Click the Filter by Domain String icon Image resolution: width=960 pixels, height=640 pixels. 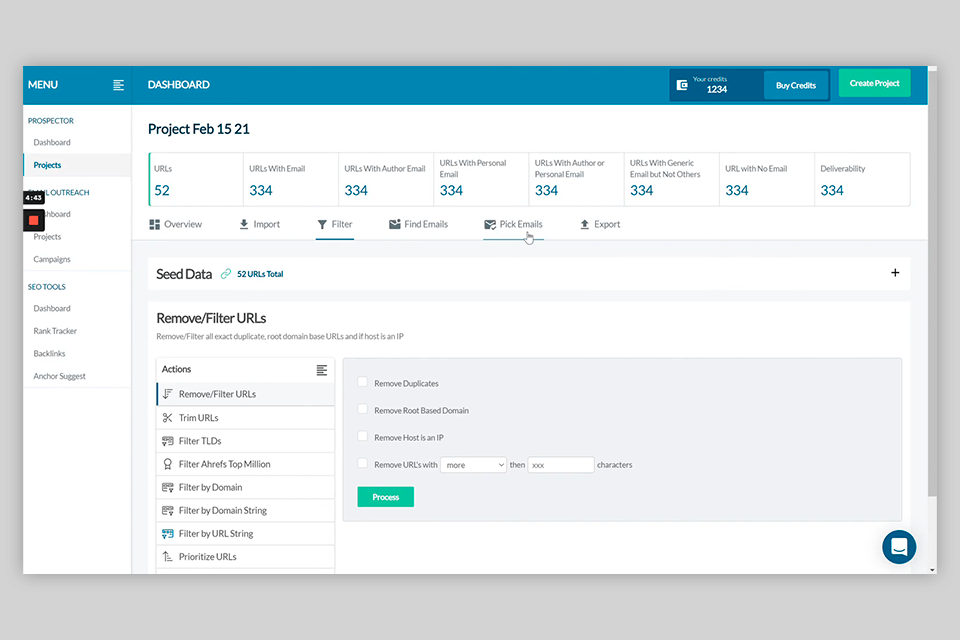point(167,511)
